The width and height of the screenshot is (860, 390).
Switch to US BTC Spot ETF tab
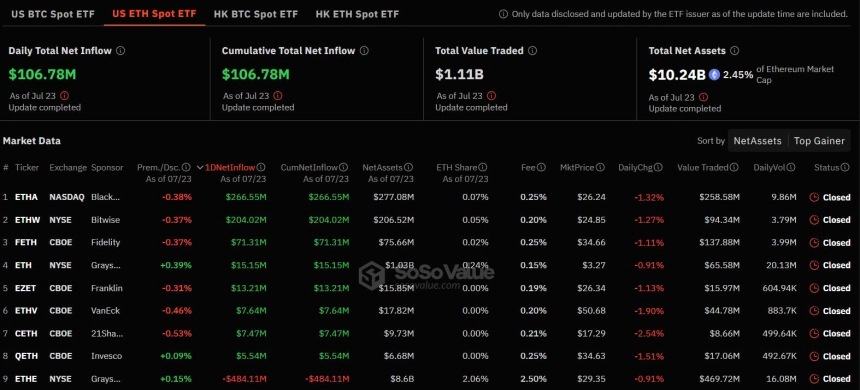pos(51,14)
